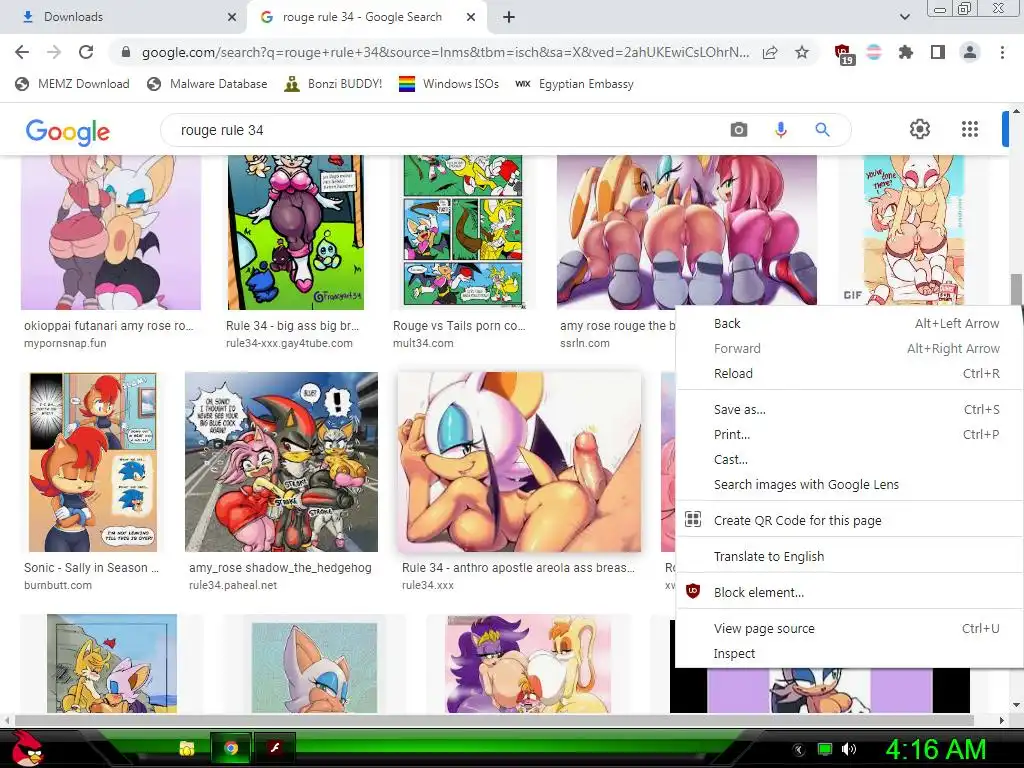Open the Google apps grid
This screenshot has width=1024, height=768.
point(970,129)
